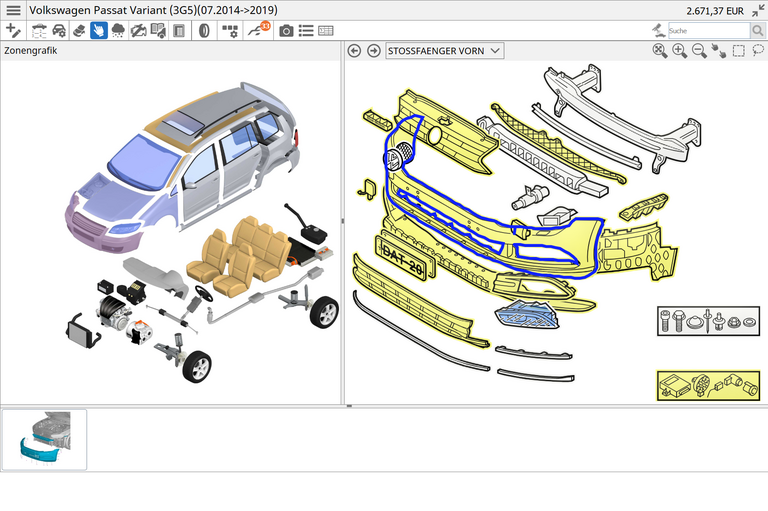Click the front bumper thumbnail in bottom panel

(x=45, y=439)
